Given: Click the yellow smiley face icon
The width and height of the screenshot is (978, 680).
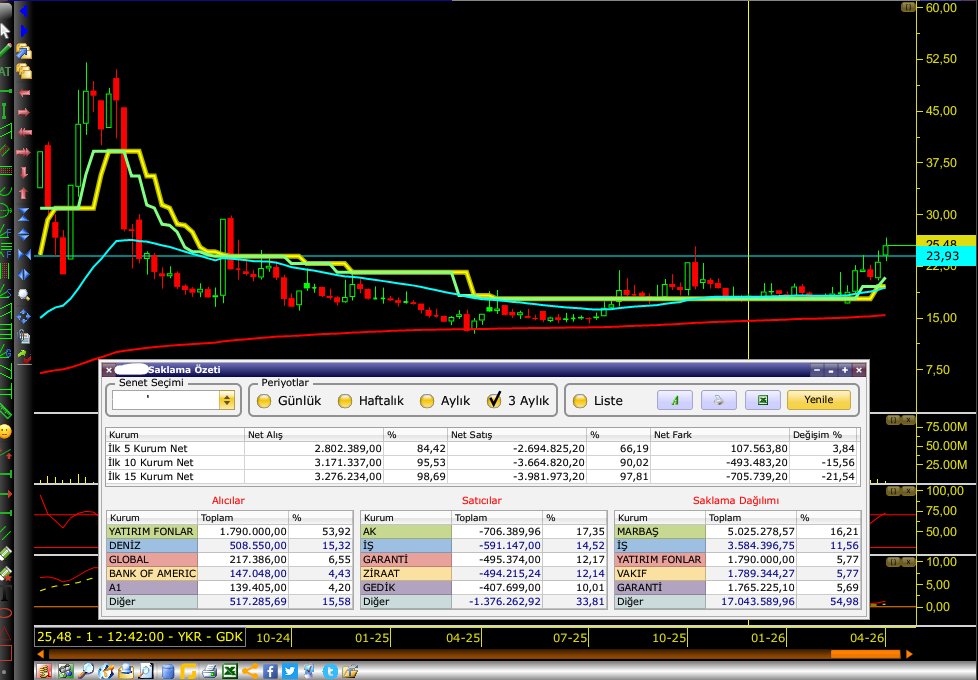Looking at the screenshot, I should click(x=6, y=431).
